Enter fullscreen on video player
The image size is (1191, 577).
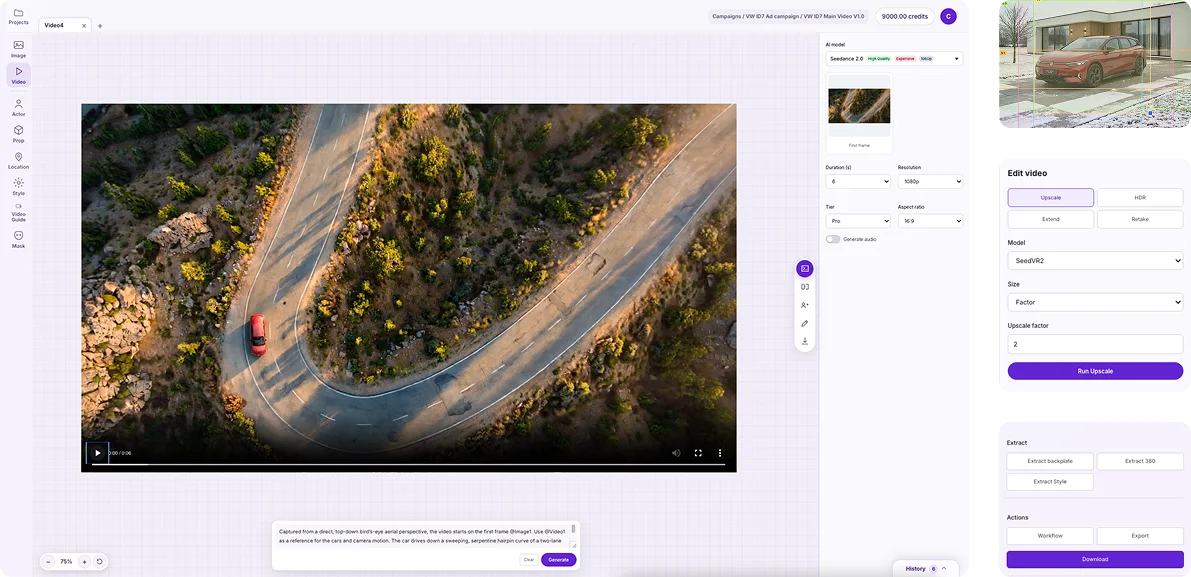coord(698,453)
